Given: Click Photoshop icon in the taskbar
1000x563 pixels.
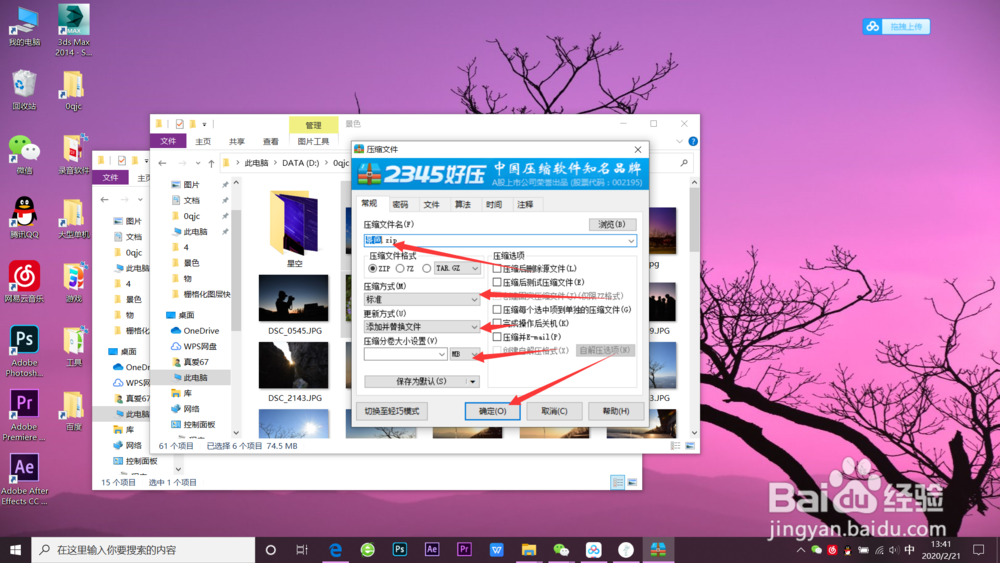Looking at the screenshot, I should pyautogui.click(x=400, y=550).
